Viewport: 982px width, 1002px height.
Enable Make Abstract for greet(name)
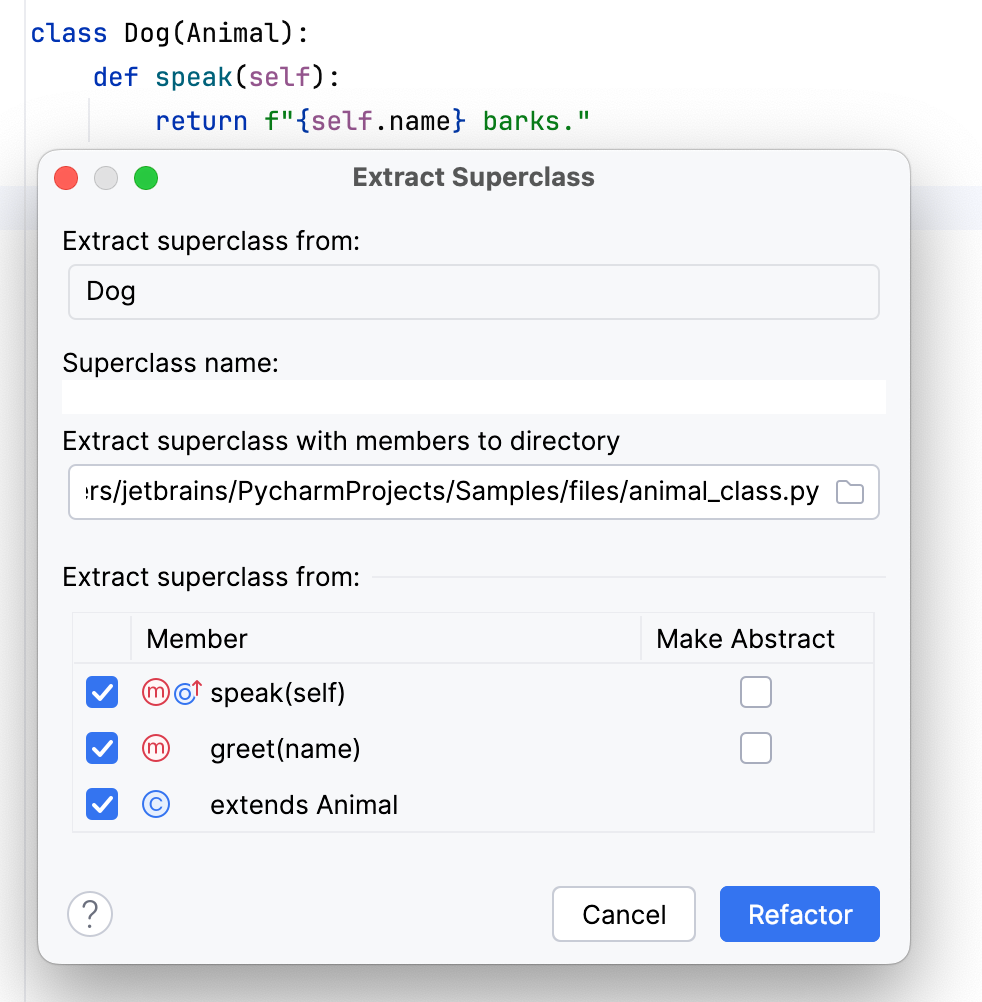pyautogui.click(x=755, y=748)
